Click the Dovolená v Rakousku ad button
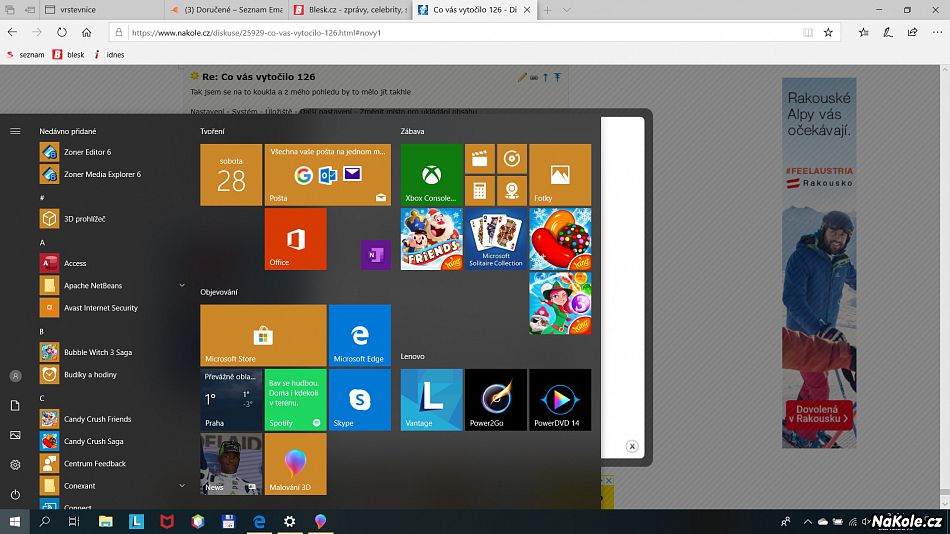950x534 pixels. pos(819,414)
